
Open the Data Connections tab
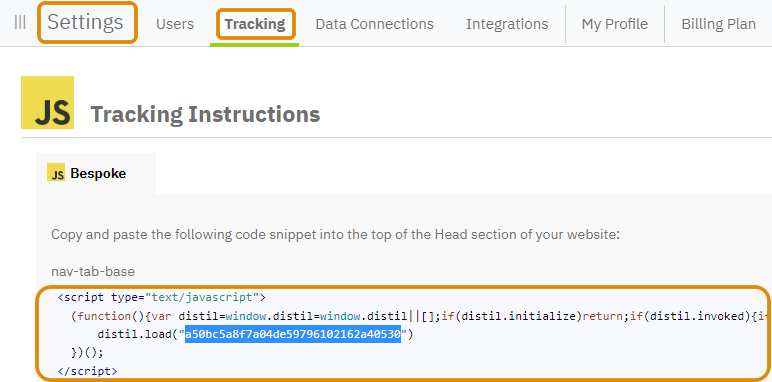[x=375, y=24]
